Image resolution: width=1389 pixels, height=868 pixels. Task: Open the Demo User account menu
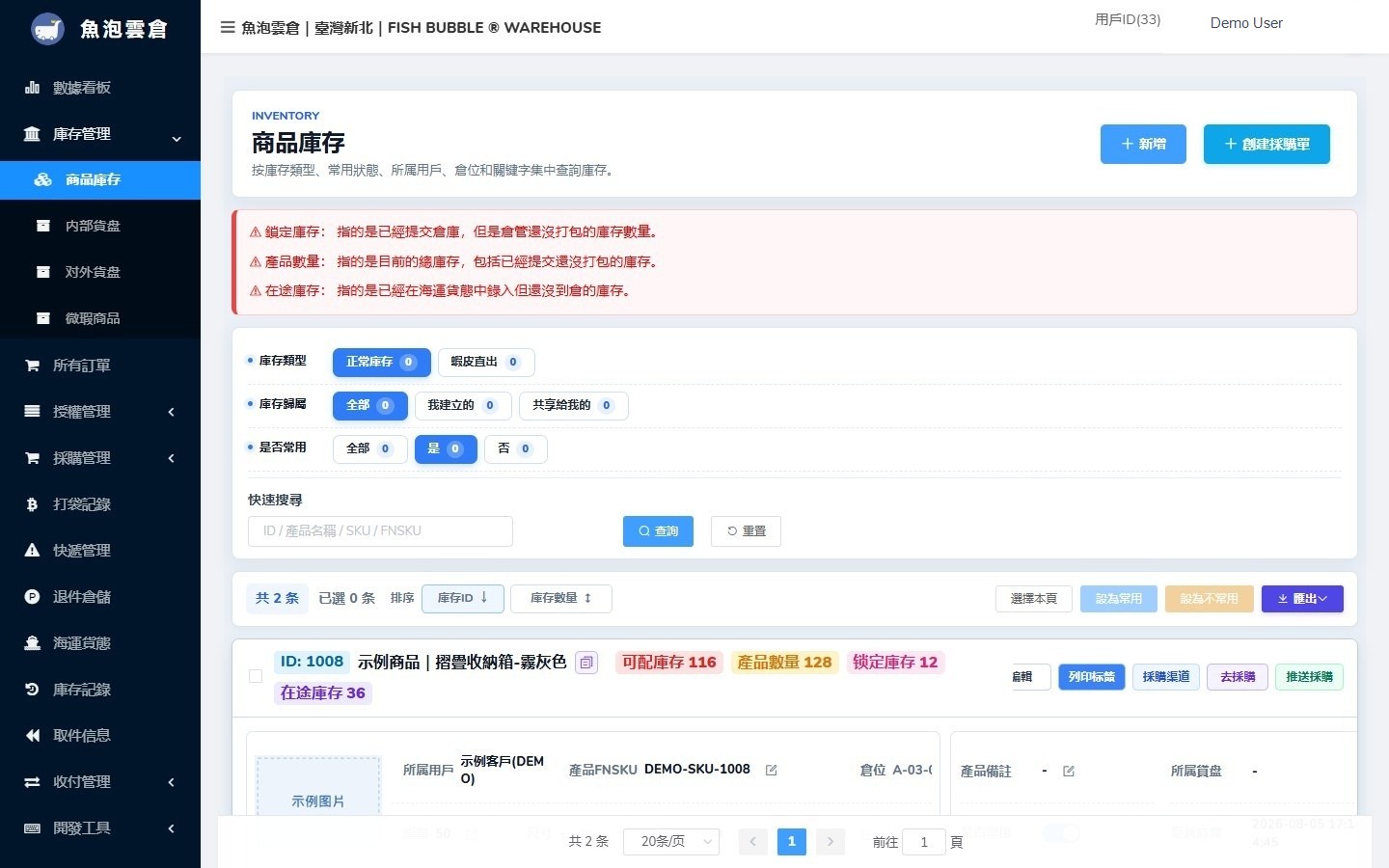point(1246,23)
